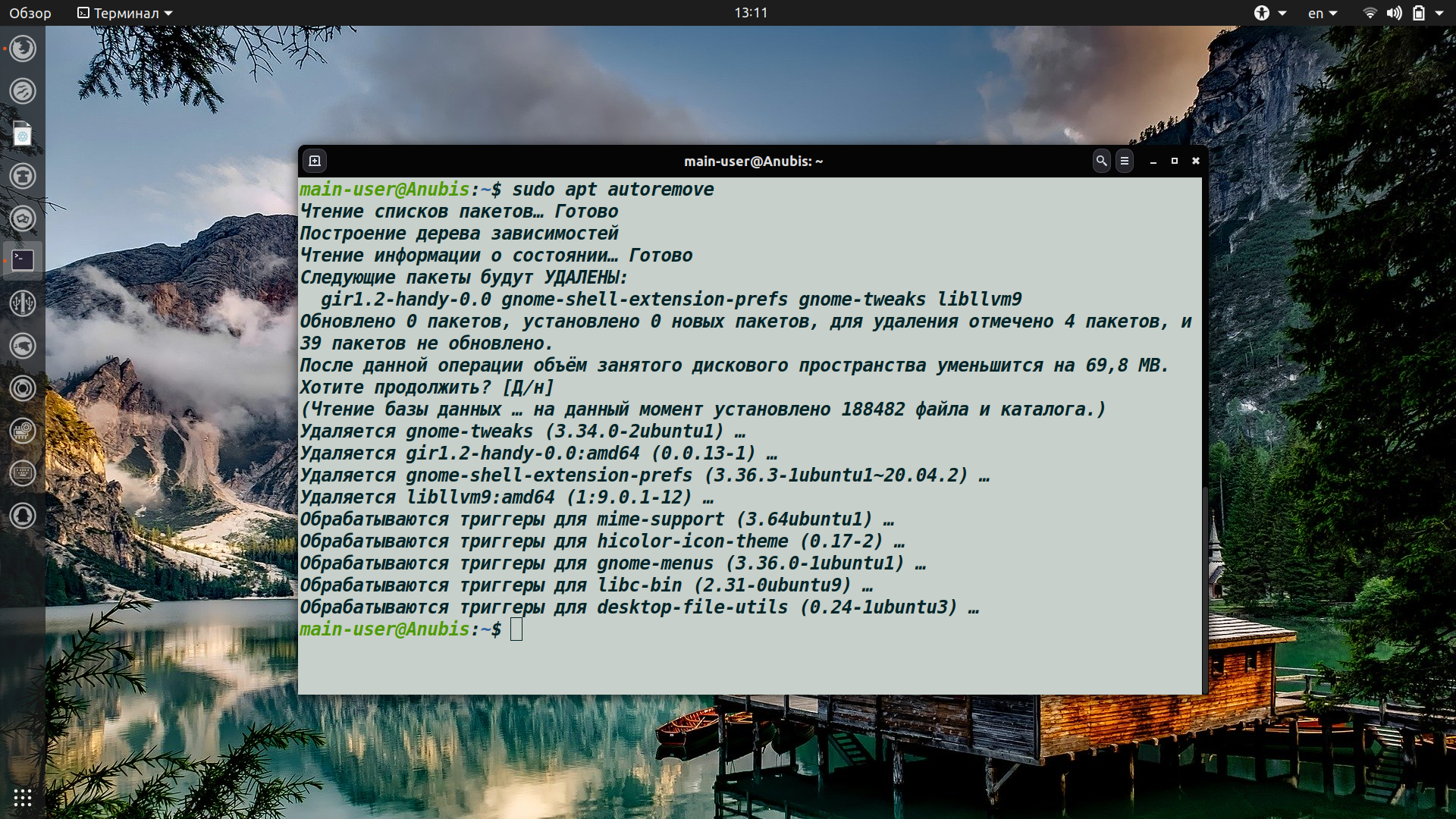1456x819 pixels.
Task: Launch the penguin-head application in dock
Action: tap(23, 516)
